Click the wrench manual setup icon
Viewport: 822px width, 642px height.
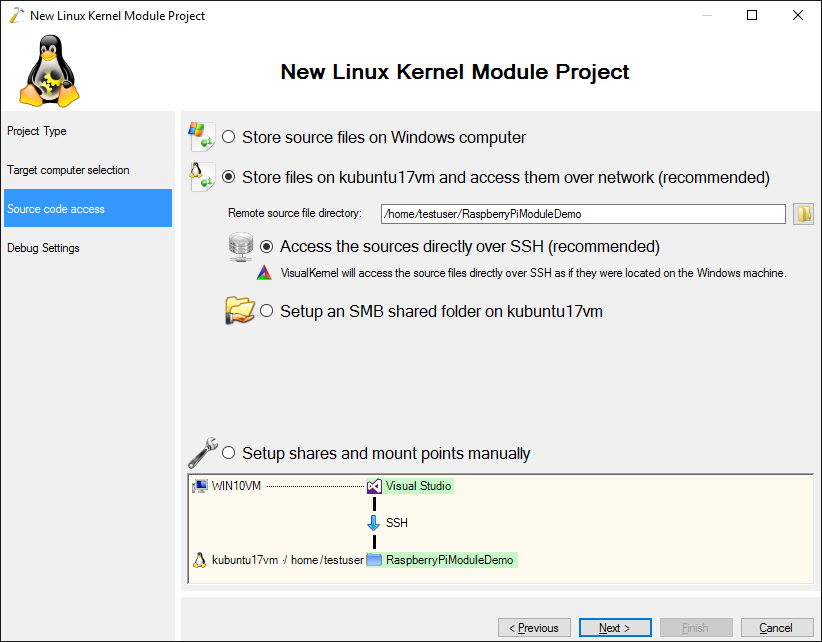(203, 452)
